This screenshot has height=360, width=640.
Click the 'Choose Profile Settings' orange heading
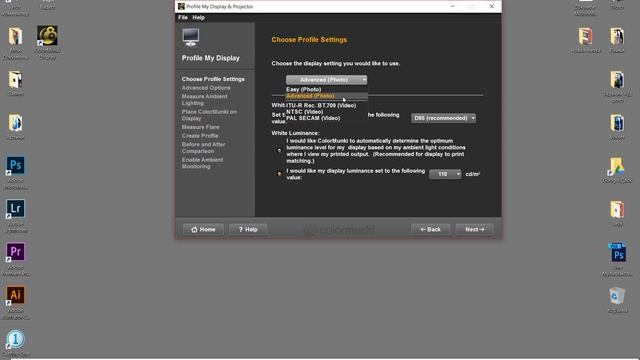pyautogui.click(x=309, y=40)
